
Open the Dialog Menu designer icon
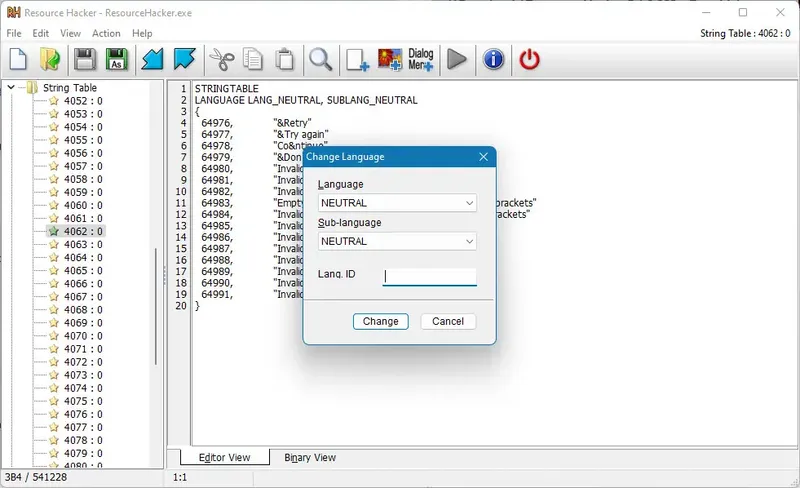point(420,59)
